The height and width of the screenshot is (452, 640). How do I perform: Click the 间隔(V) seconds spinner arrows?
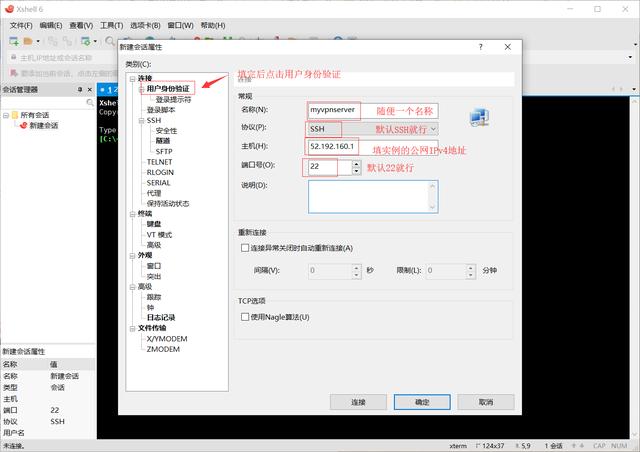click(x=356, y=270)
